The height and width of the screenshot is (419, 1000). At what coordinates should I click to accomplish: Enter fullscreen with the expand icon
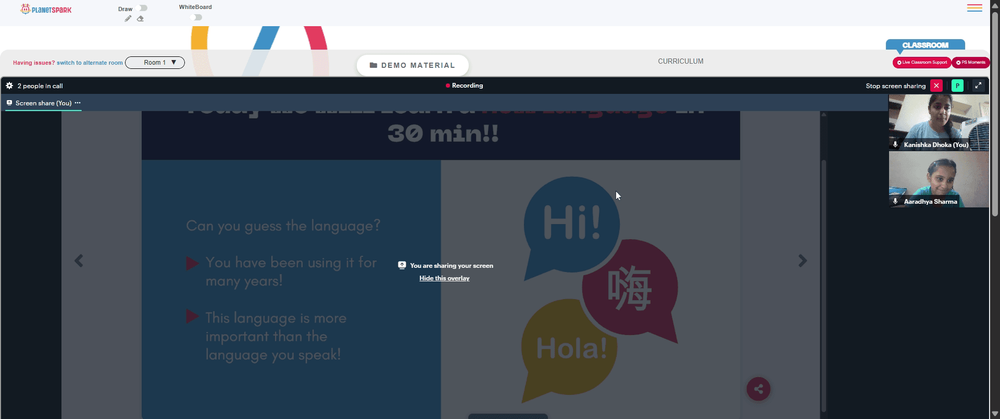[979, 85]
